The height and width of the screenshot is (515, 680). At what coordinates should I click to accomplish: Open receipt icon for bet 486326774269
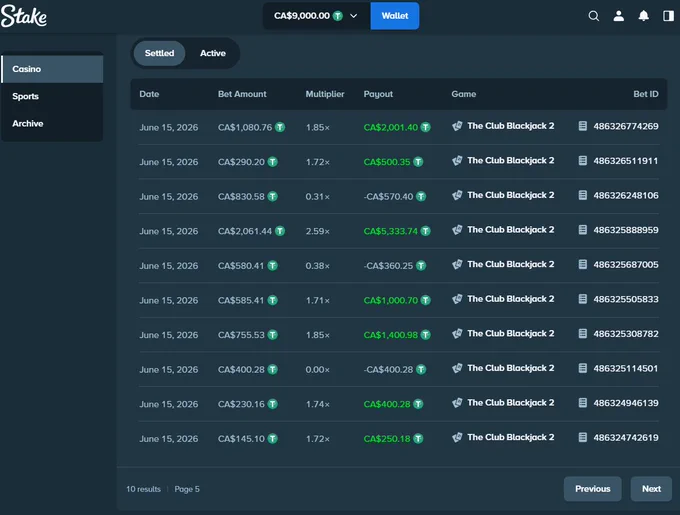[583, 126]
